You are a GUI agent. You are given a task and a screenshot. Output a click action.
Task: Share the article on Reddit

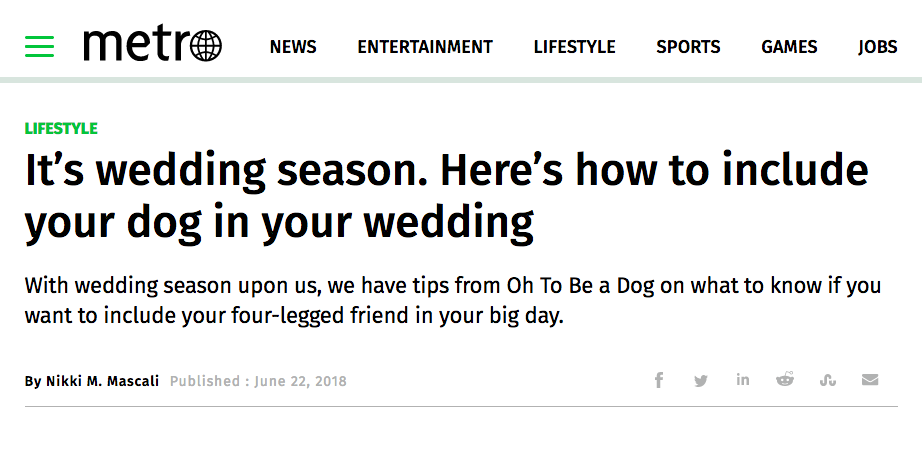[x=785, y=379]
